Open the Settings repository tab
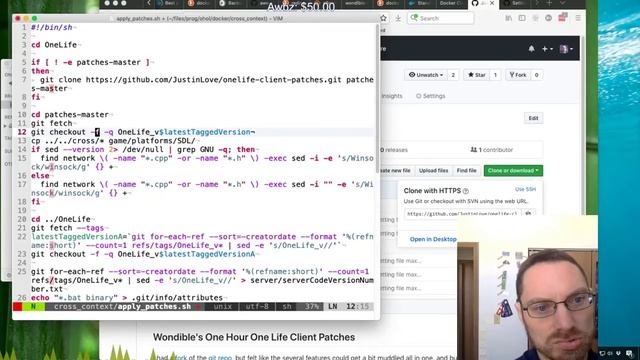The width and height of the screenshot is (640, 360). coord(431,96)
